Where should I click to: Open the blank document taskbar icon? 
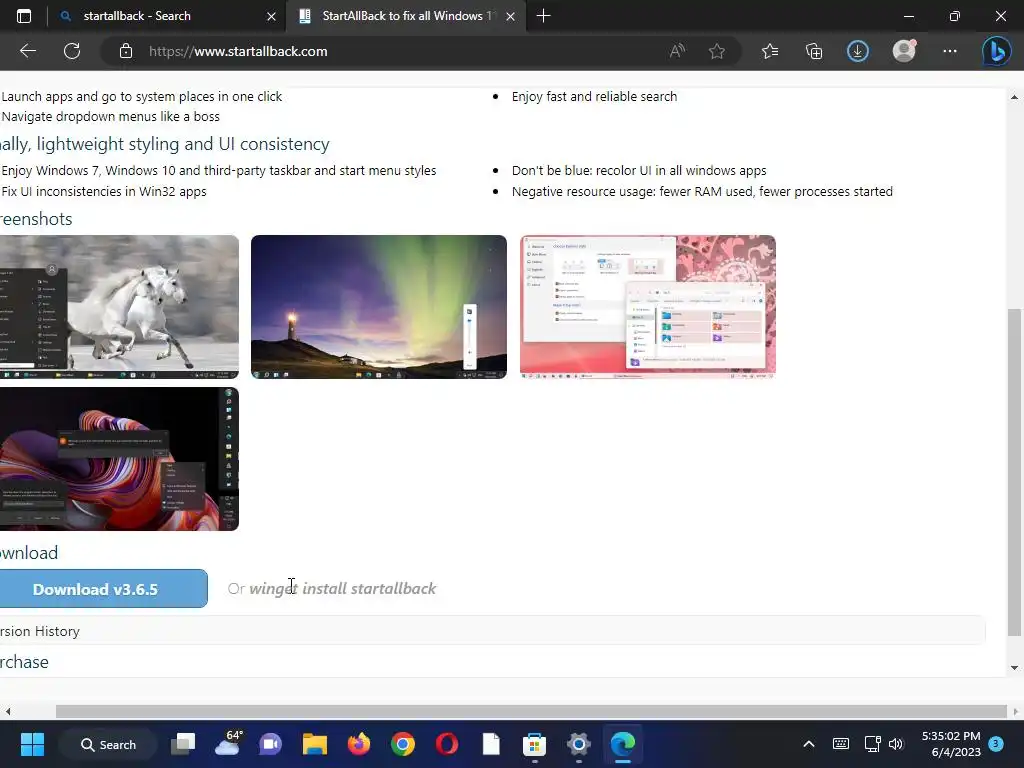(x=491, y=744)
